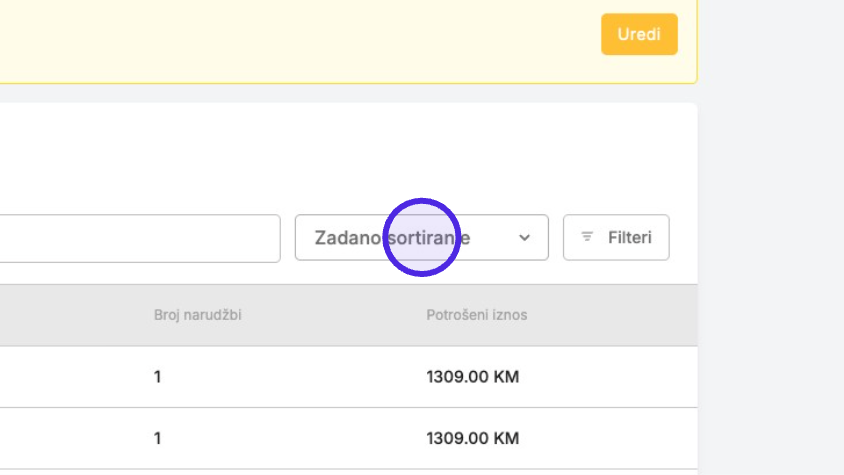
Task: Click the filter lines icon beside Filteri
Action: pyautogui.click(x=587, y=236)
